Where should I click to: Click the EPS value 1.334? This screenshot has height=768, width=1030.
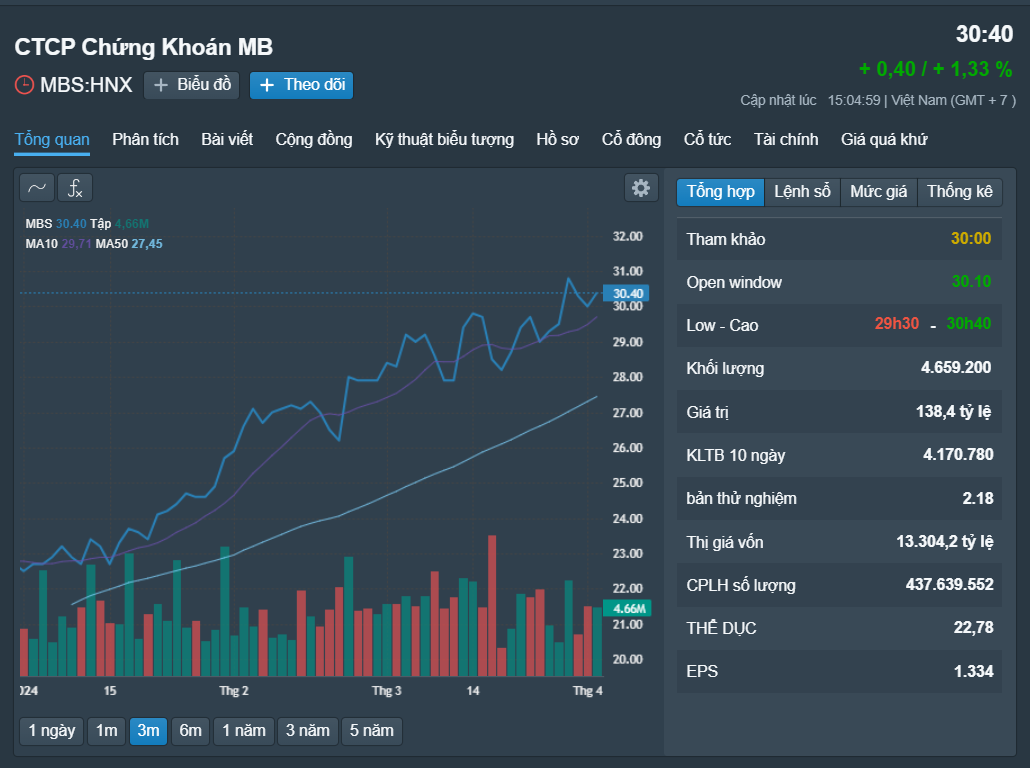(x=974, y=671)
